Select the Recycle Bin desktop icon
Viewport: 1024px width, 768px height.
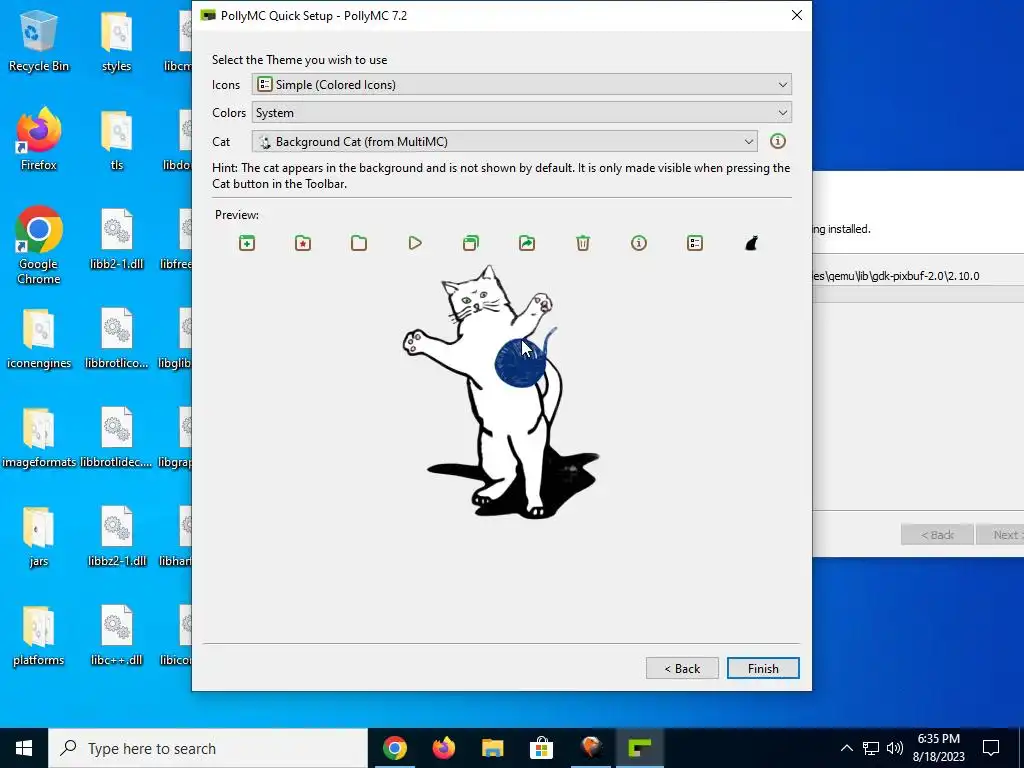coord(39,40)
